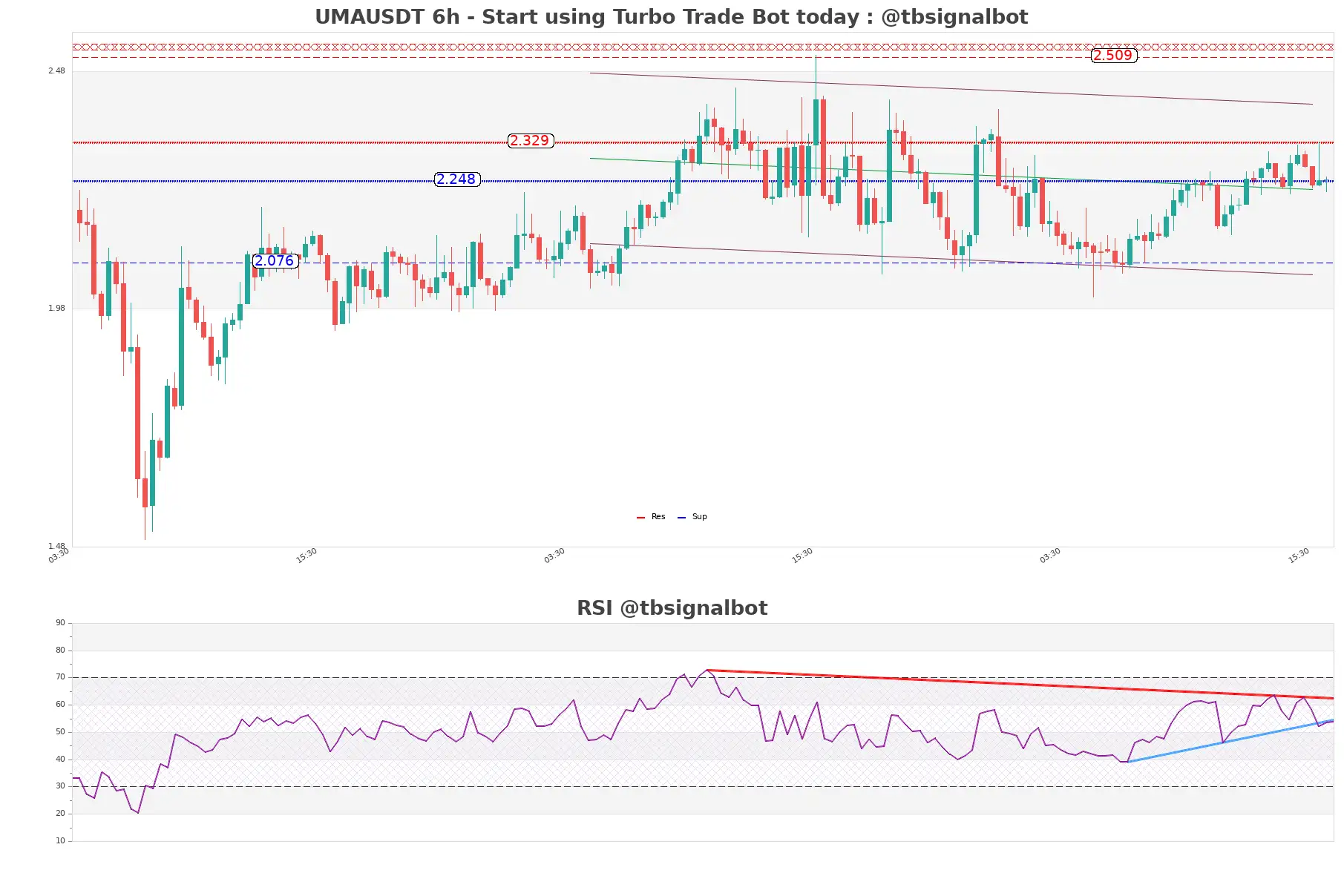Screen dimensions: 1344x896
Task: Click the red Res legend color marker
Action: (640, 518)
